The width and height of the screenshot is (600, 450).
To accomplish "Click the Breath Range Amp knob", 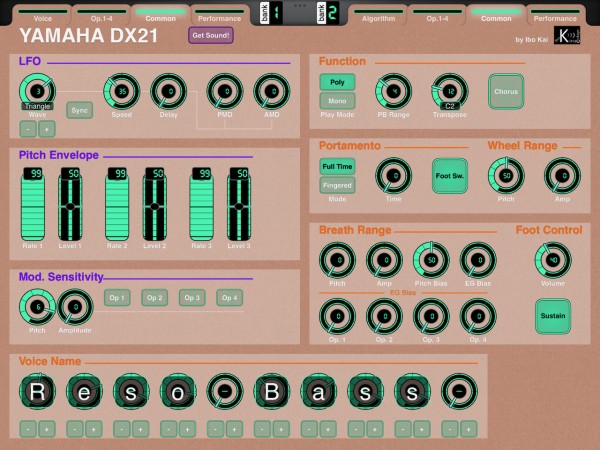I will (x=384, y=260).
